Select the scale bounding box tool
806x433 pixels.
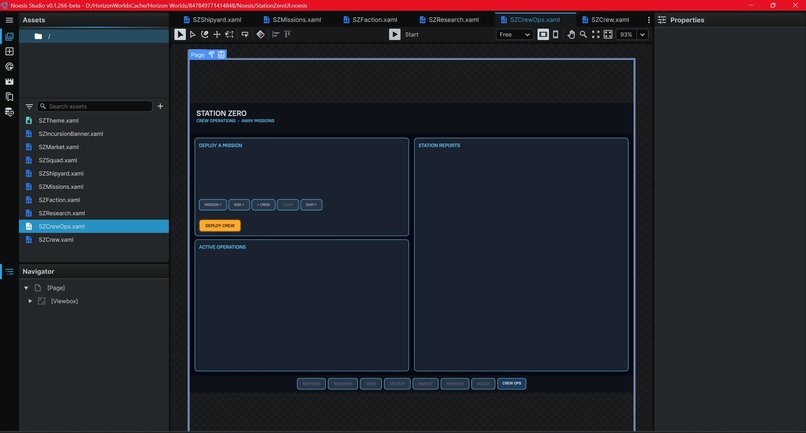(x=230, y=34)
